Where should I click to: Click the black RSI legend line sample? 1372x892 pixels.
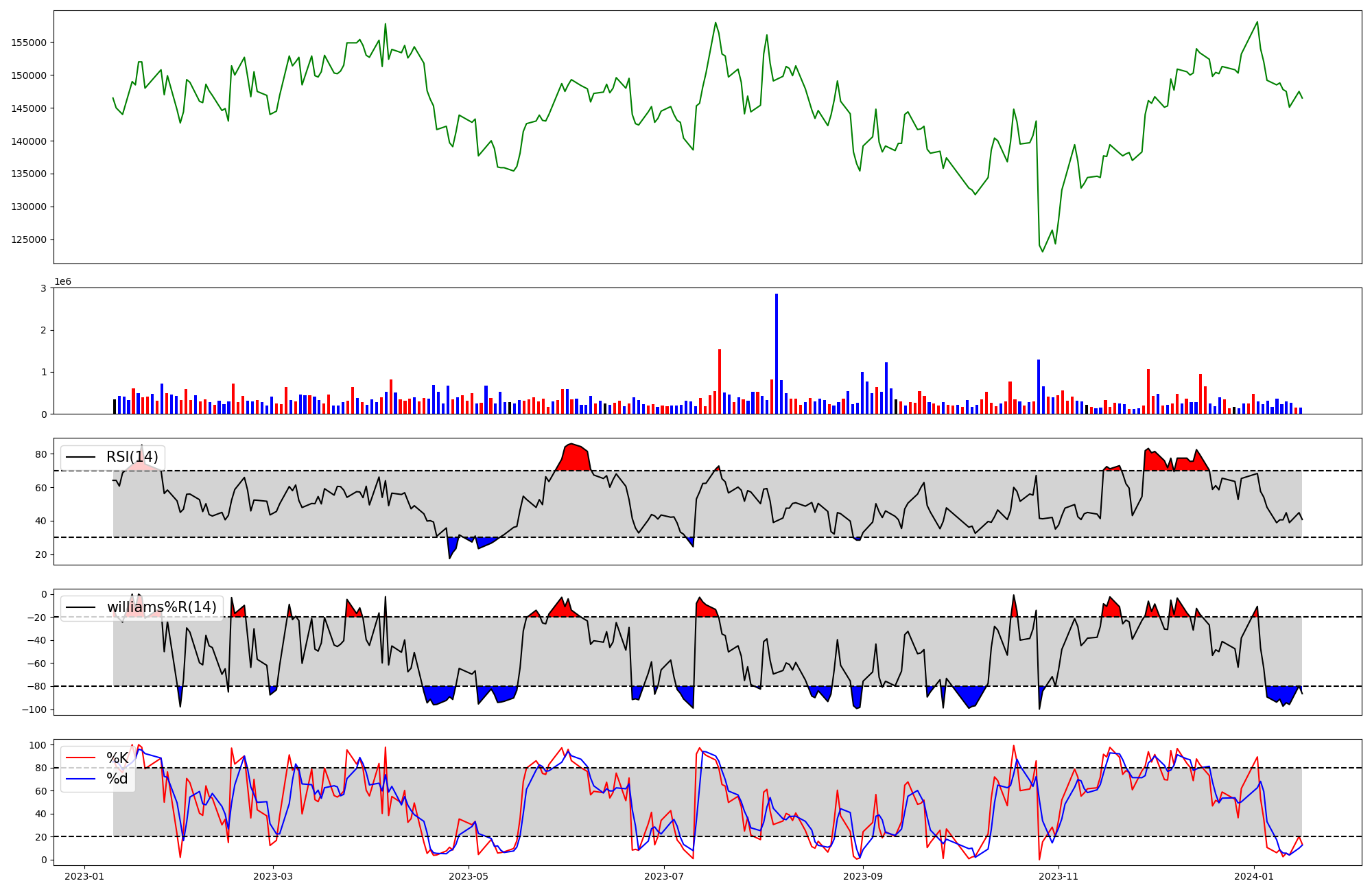pos(80,458)
